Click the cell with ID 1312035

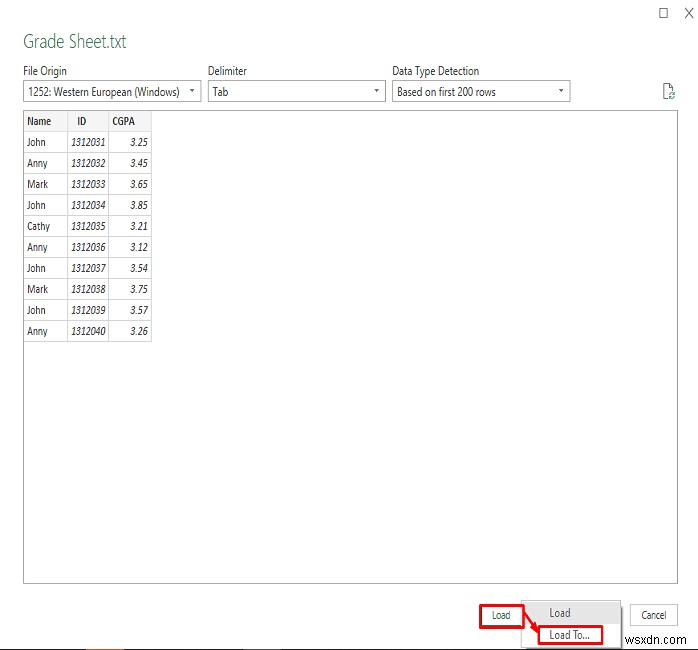[88, 226]
